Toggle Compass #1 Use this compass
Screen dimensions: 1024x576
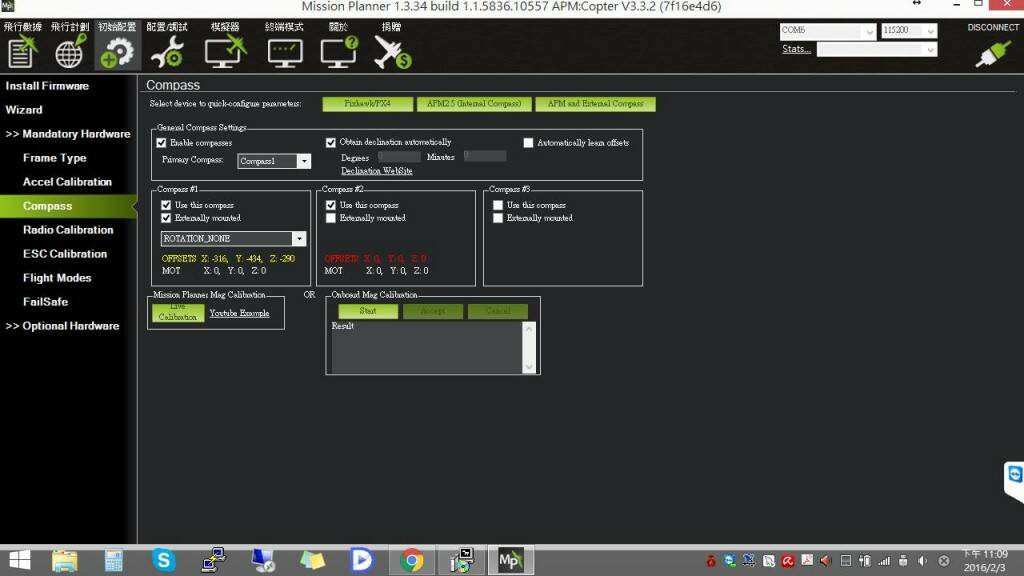coord(166,205)
